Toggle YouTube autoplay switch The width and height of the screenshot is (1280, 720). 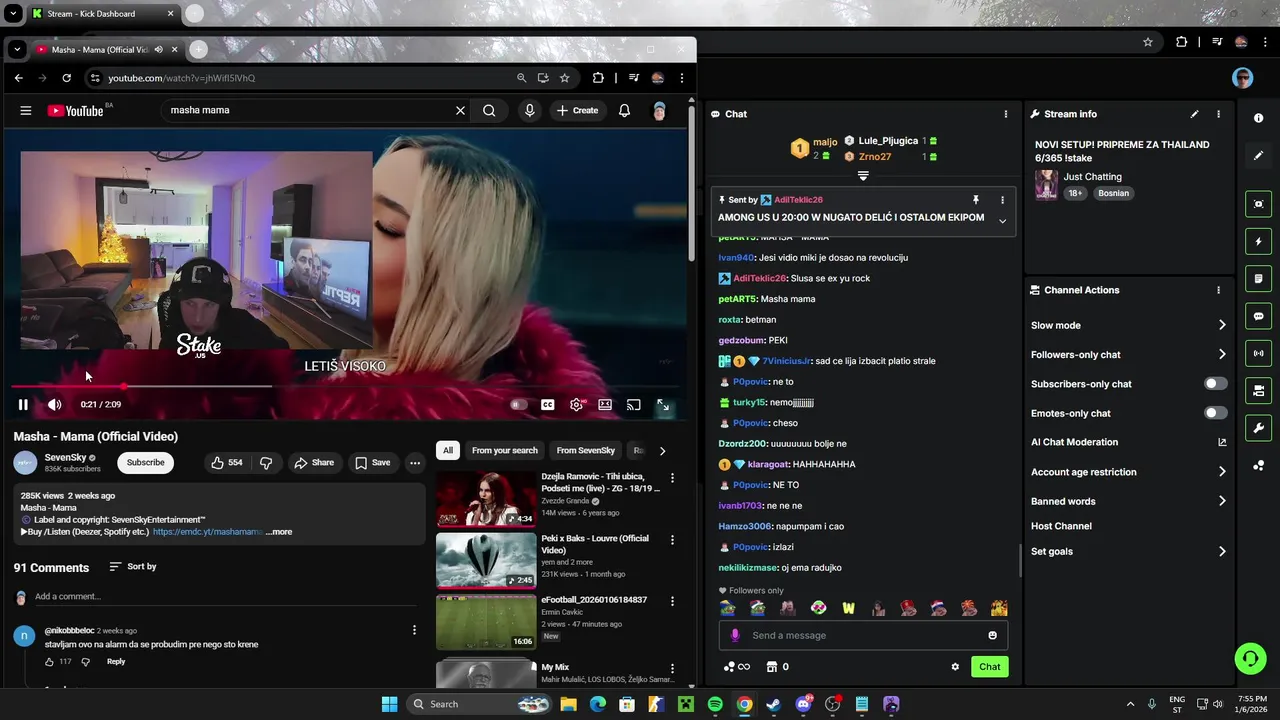(518, 405)
